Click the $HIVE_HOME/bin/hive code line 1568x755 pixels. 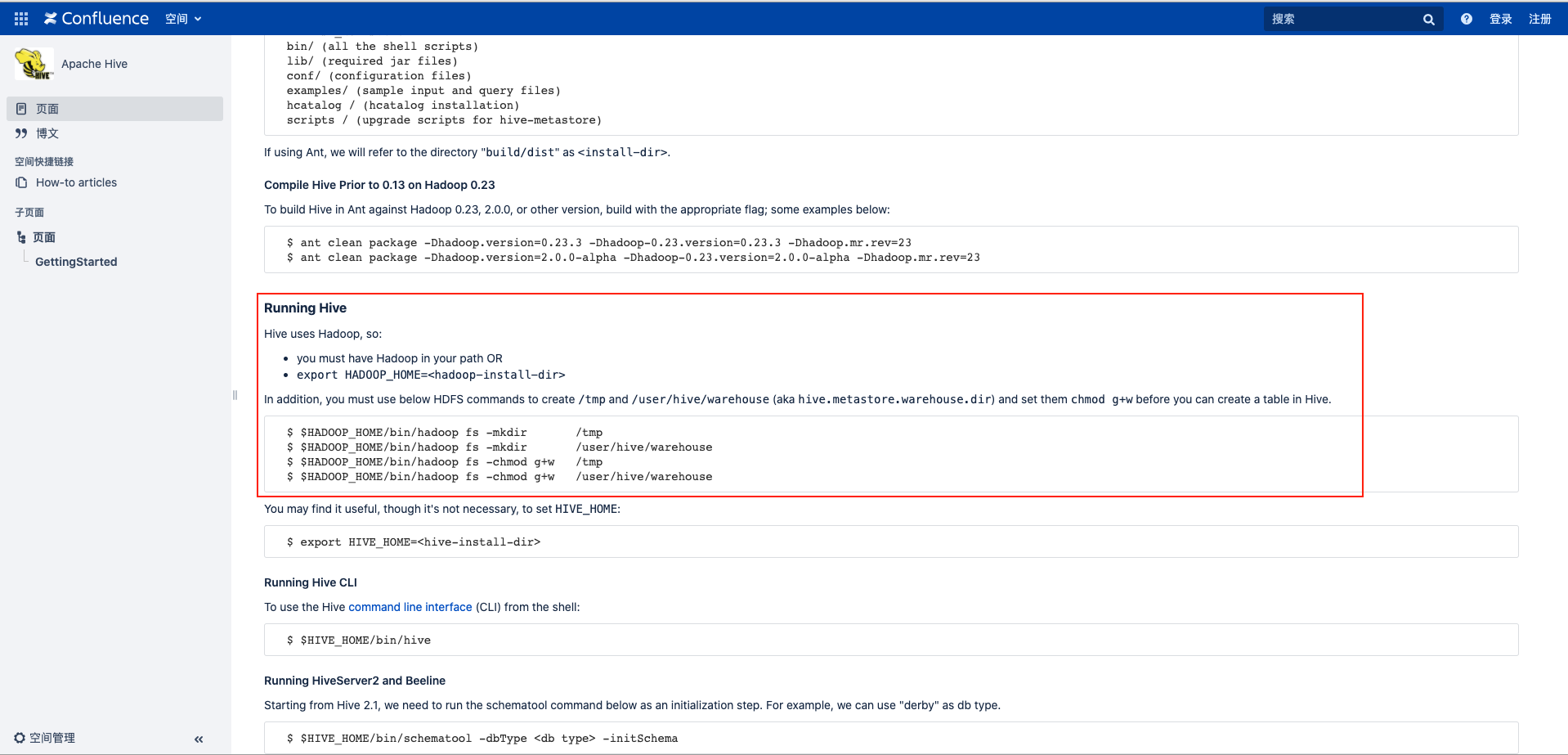[x=358, y=640]
